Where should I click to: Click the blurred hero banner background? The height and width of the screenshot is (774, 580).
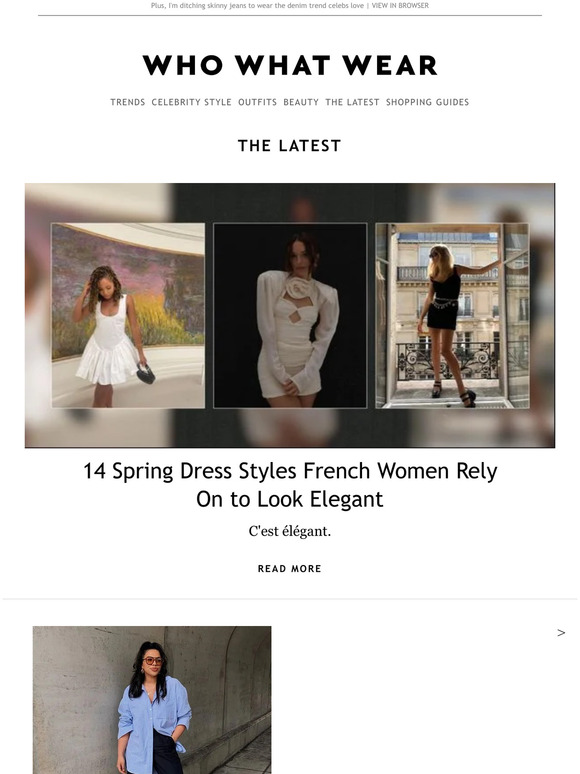[290, 202]
